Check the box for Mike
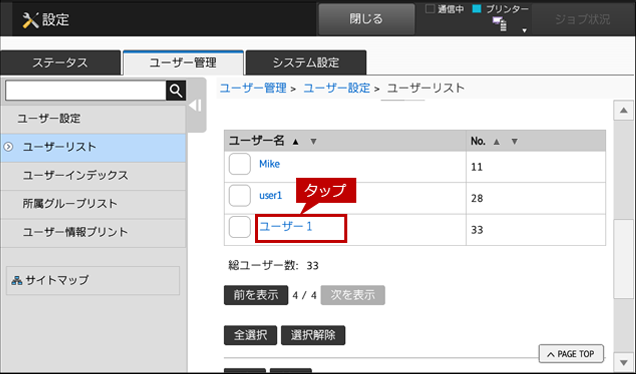This screenshot has height=374, width=636. pos(240,164)
